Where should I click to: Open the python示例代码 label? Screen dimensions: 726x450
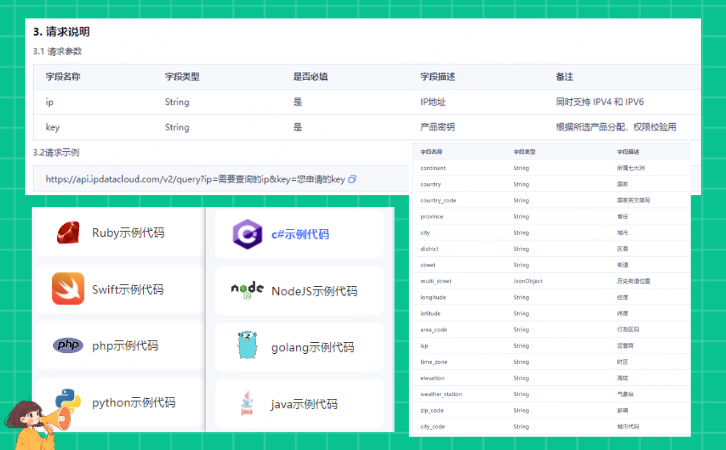click(134, 403)
